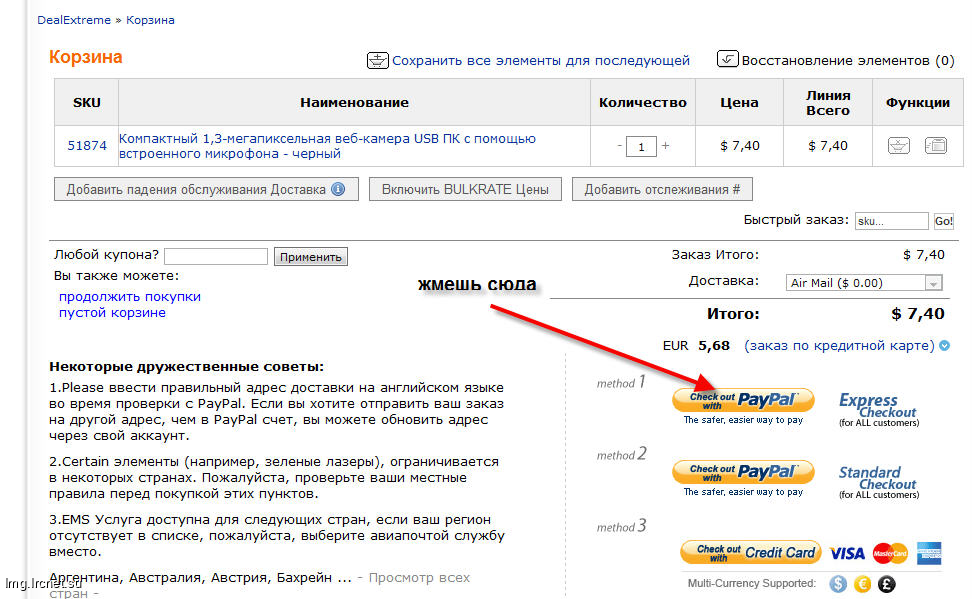Click заказ по кредитной карте link

(x=839, y=345)
